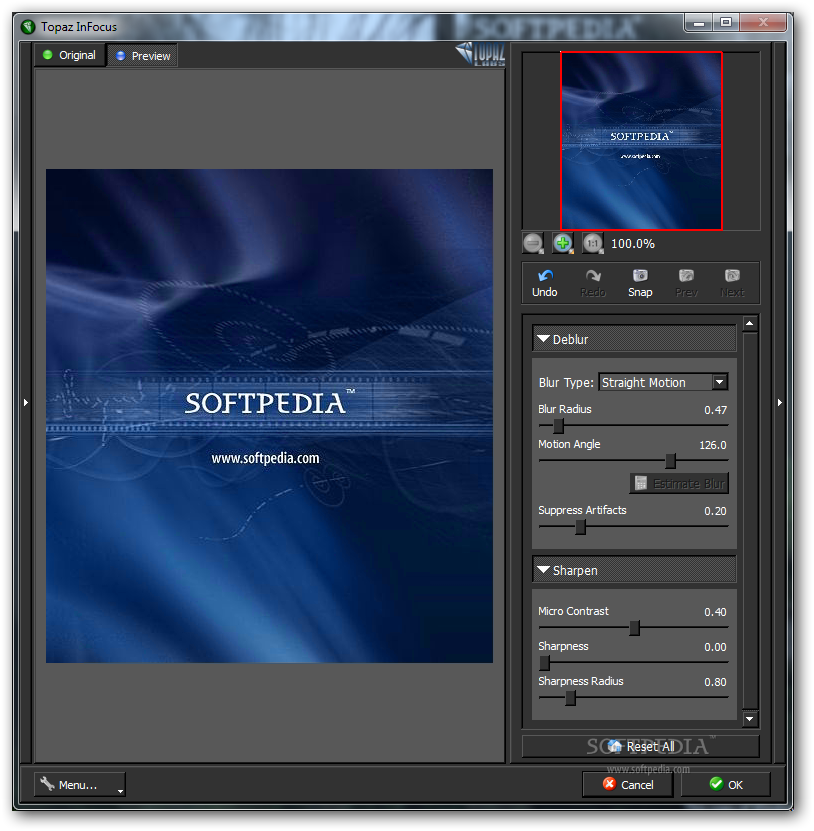The width and height of the screenshot is (814, 831).
Task: Collapse the right side panel arrow
Action: [780, 403]
